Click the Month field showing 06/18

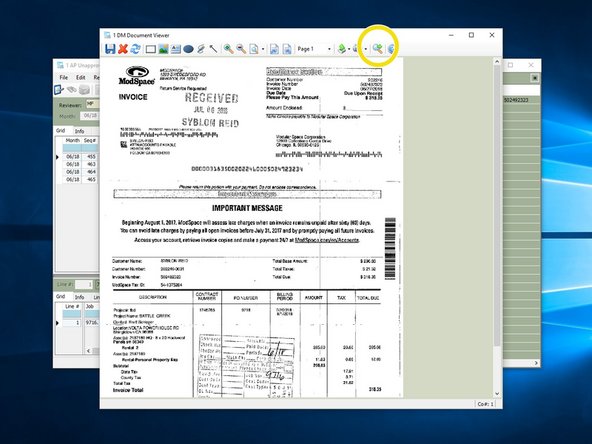[90, 116]
